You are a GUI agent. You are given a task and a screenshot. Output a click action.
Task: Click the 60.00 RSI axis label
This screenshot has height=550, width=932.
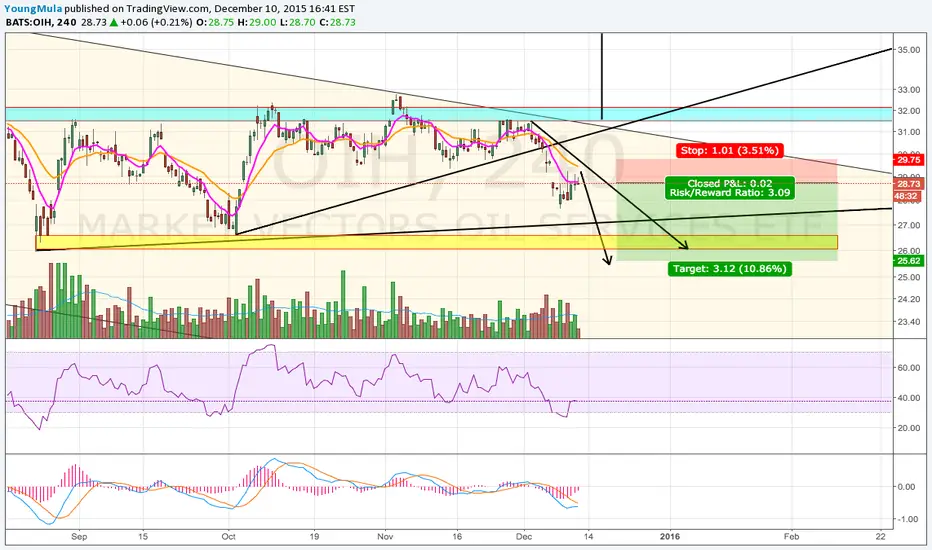909,368
